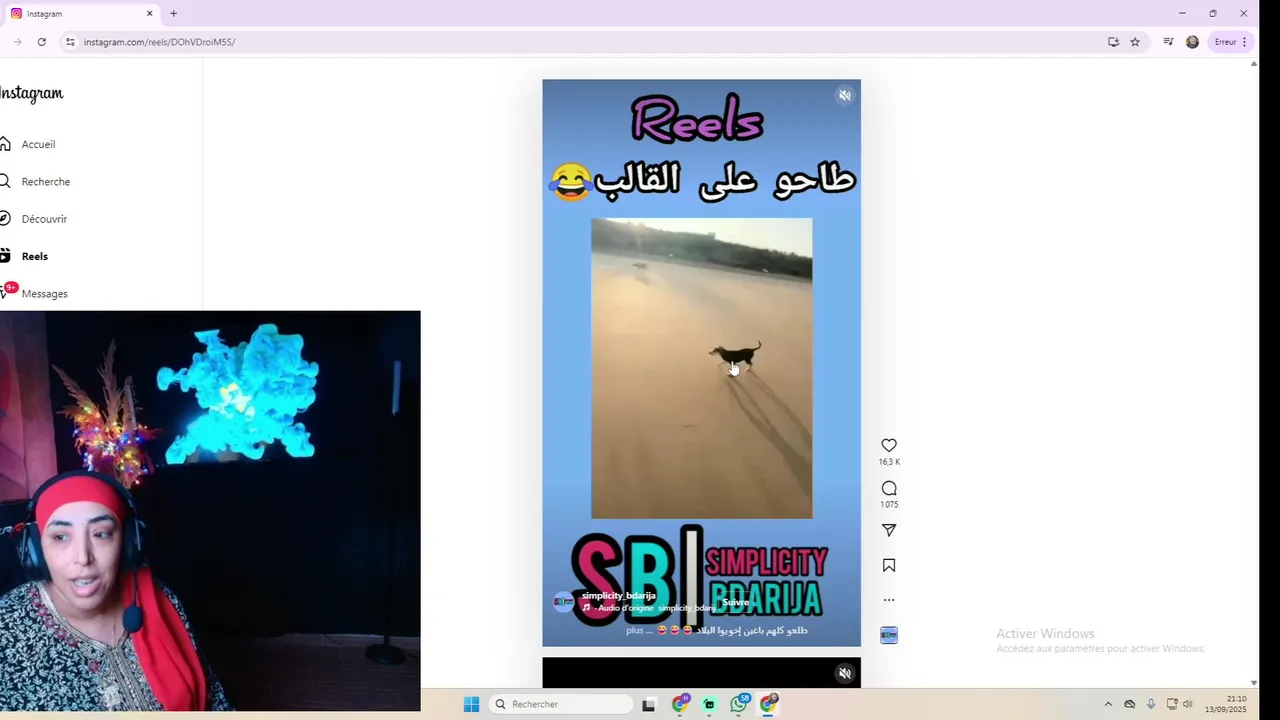The width and height of the screenshot is (1280, 720).
Task: Click the Messages notification badge icon
Action: [x=10, y=288]
